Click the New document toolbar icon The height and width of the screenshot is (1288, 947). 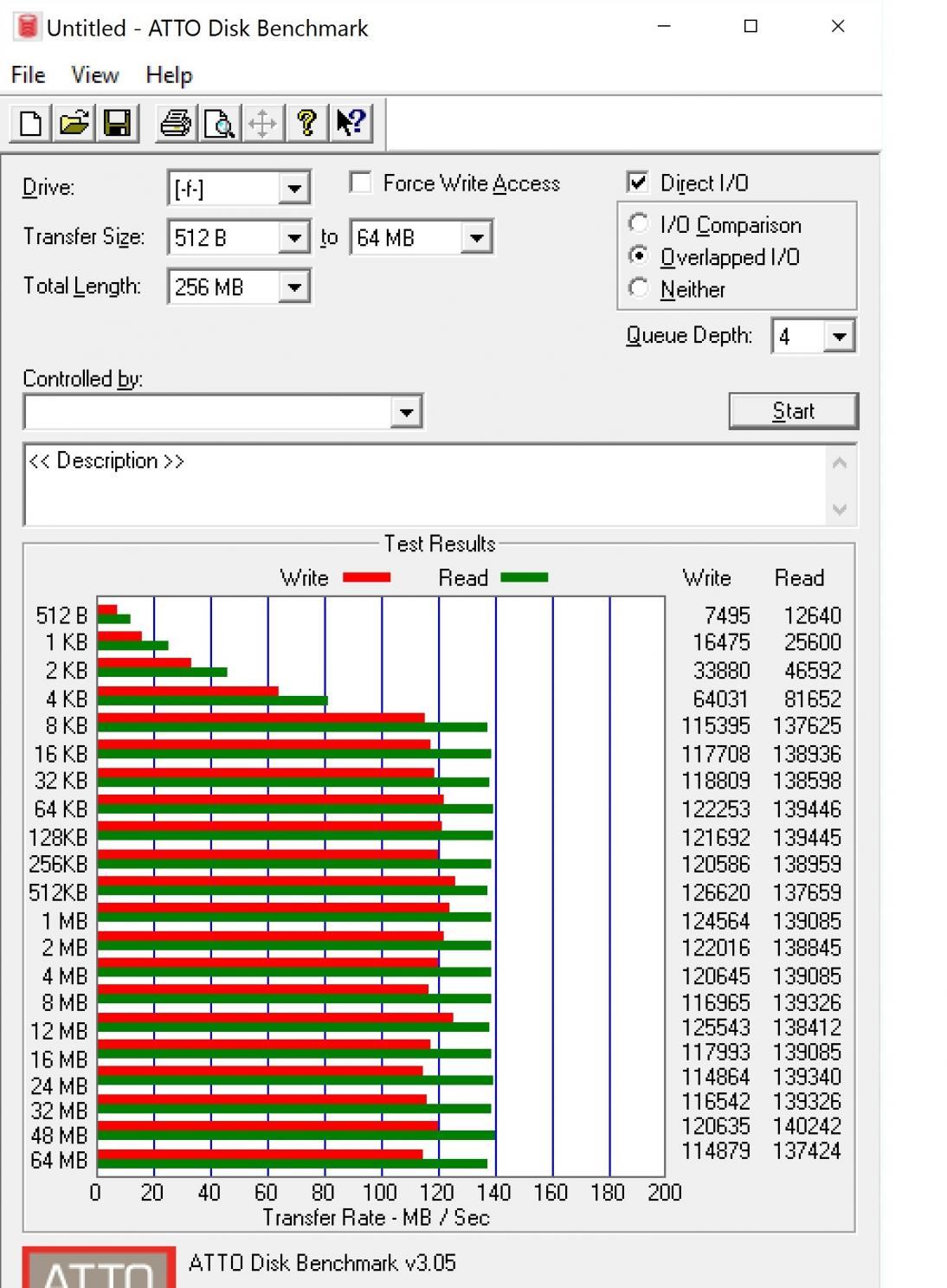[30, 124]
